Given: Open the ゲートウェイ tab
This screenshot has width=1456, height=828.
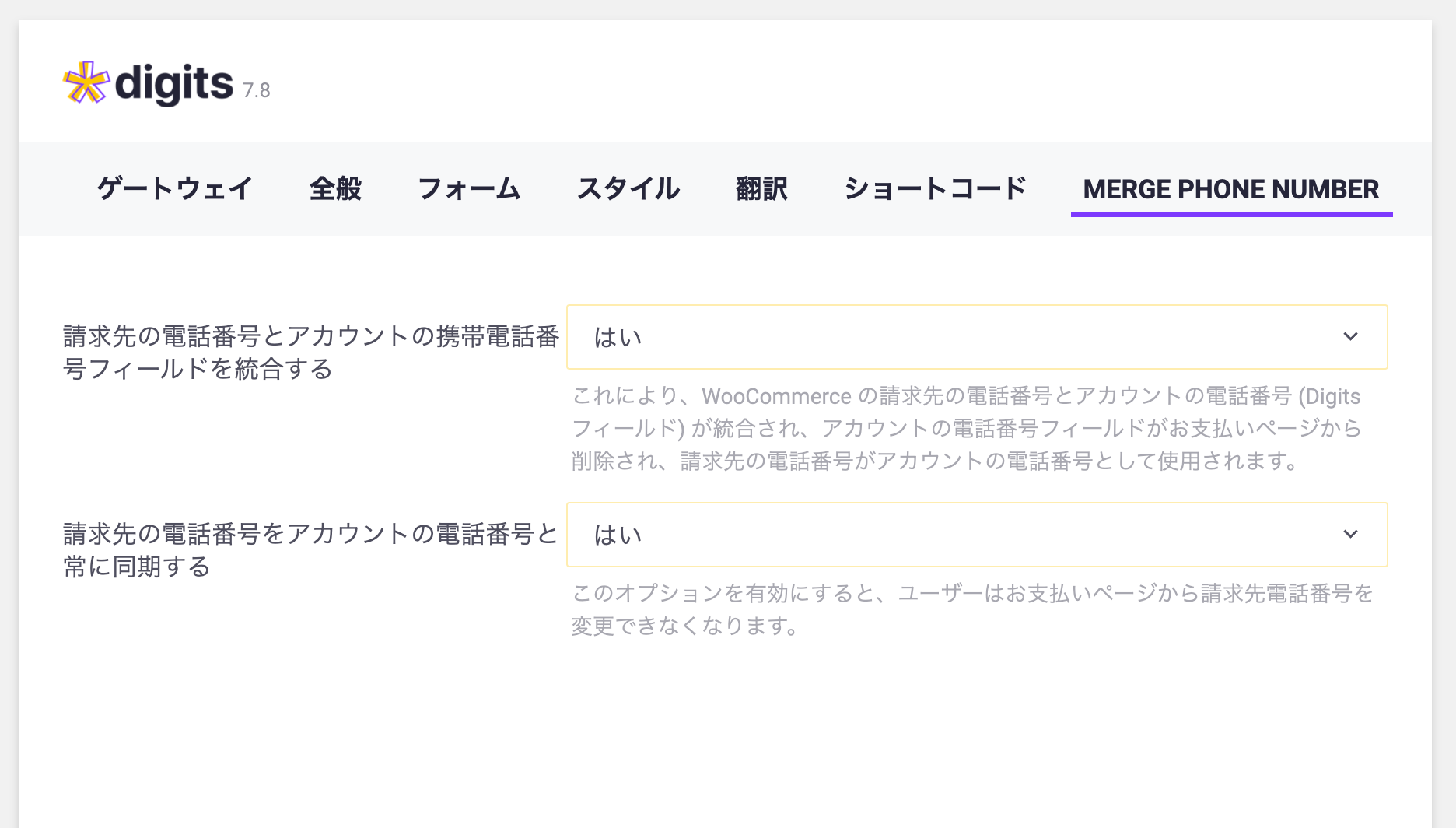Looking at the screenshot, I should [175, 189].
